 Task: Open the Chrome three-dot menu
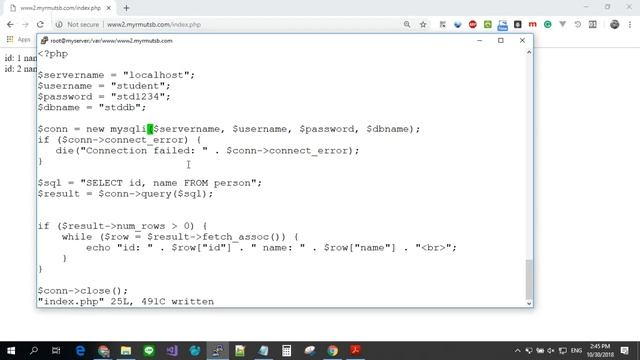pyautogui.click(x=630, y=24)
